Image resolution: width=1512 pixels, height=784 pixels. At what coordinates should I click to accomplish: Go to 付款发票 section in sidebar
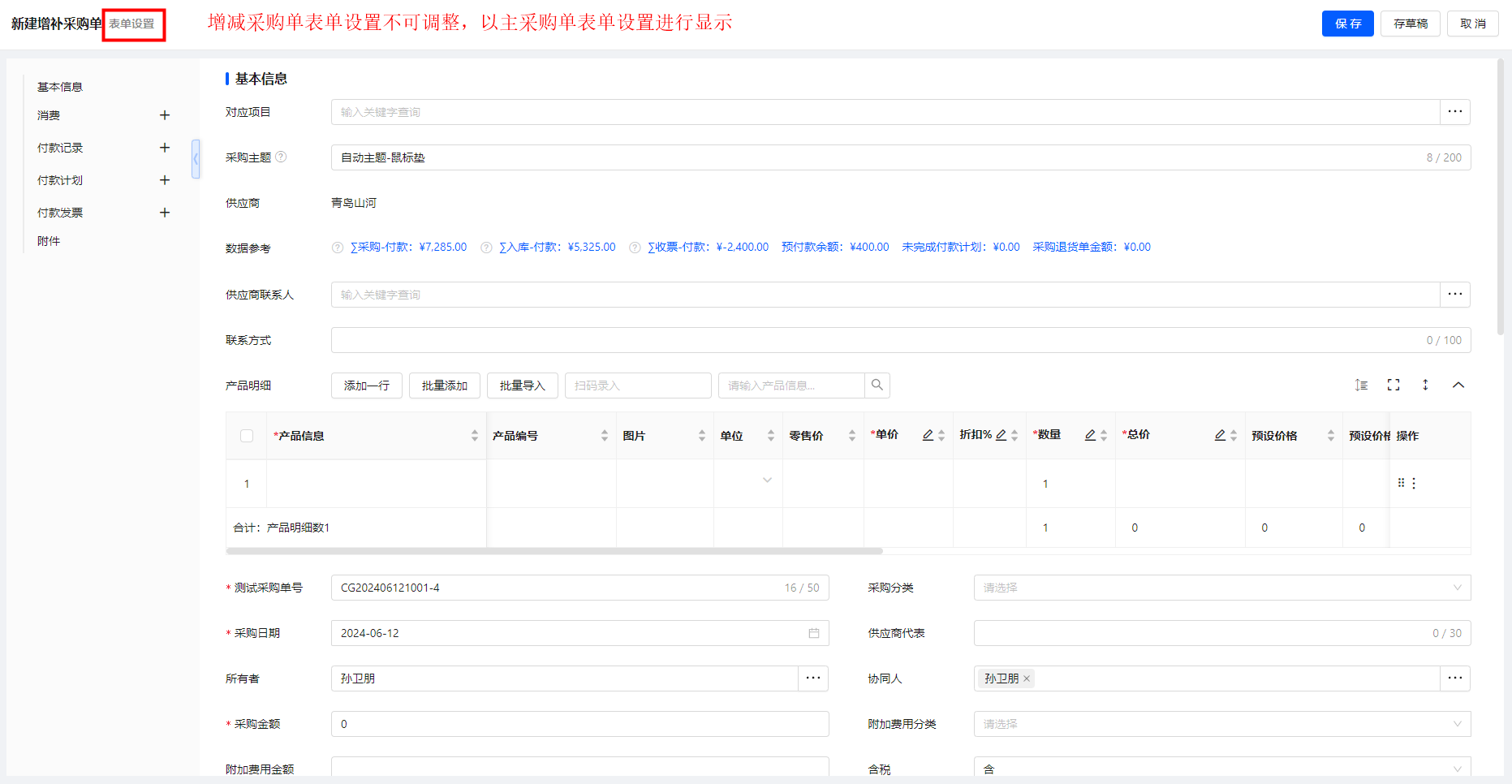coord(60,213)
